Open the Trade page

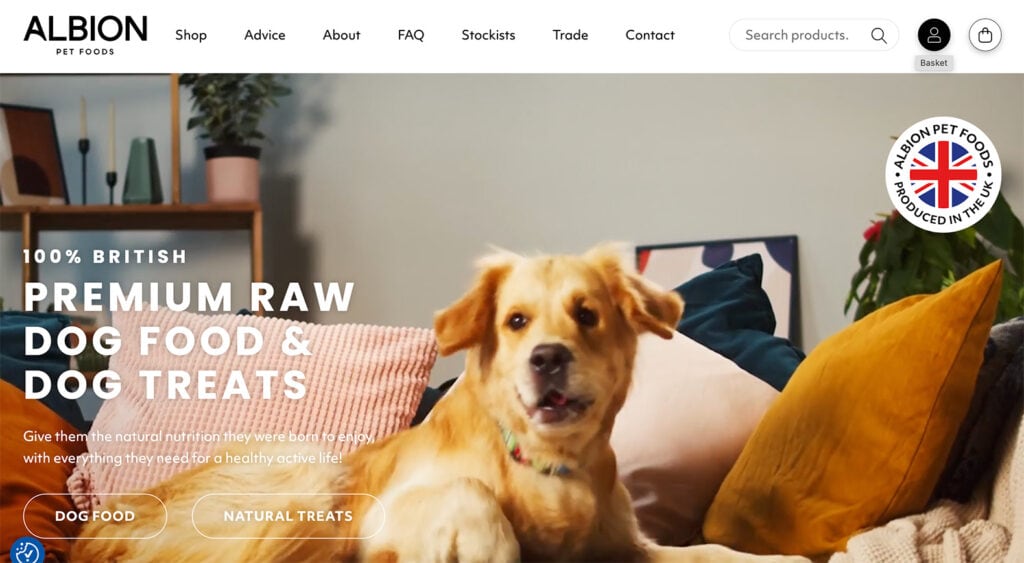pos(570,35)
